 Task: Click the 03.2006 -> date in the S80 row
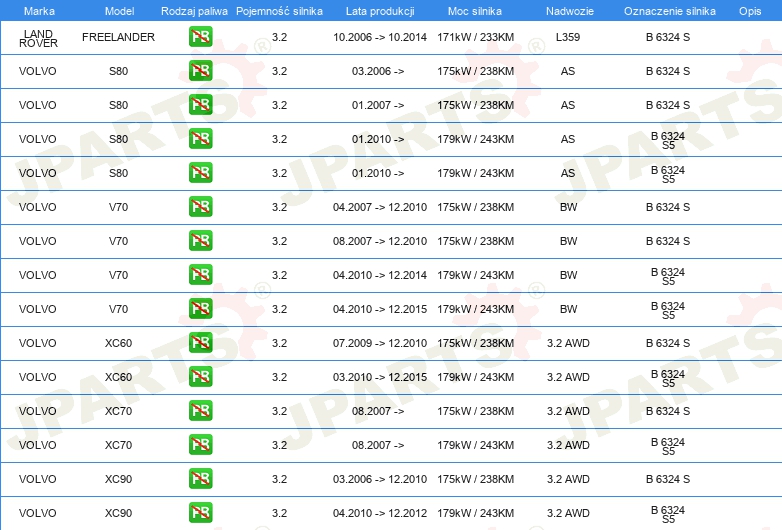pos(378,71)
